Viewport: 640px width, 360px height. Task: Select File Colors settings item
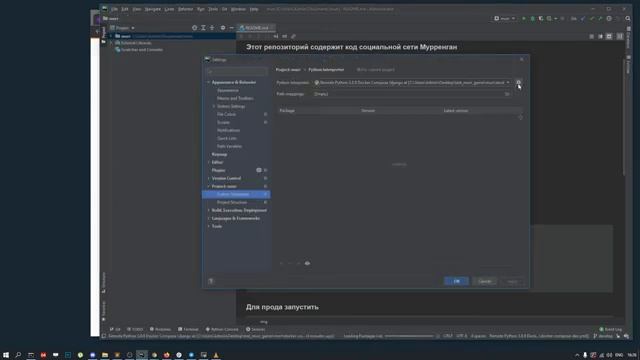coord(227,114)
